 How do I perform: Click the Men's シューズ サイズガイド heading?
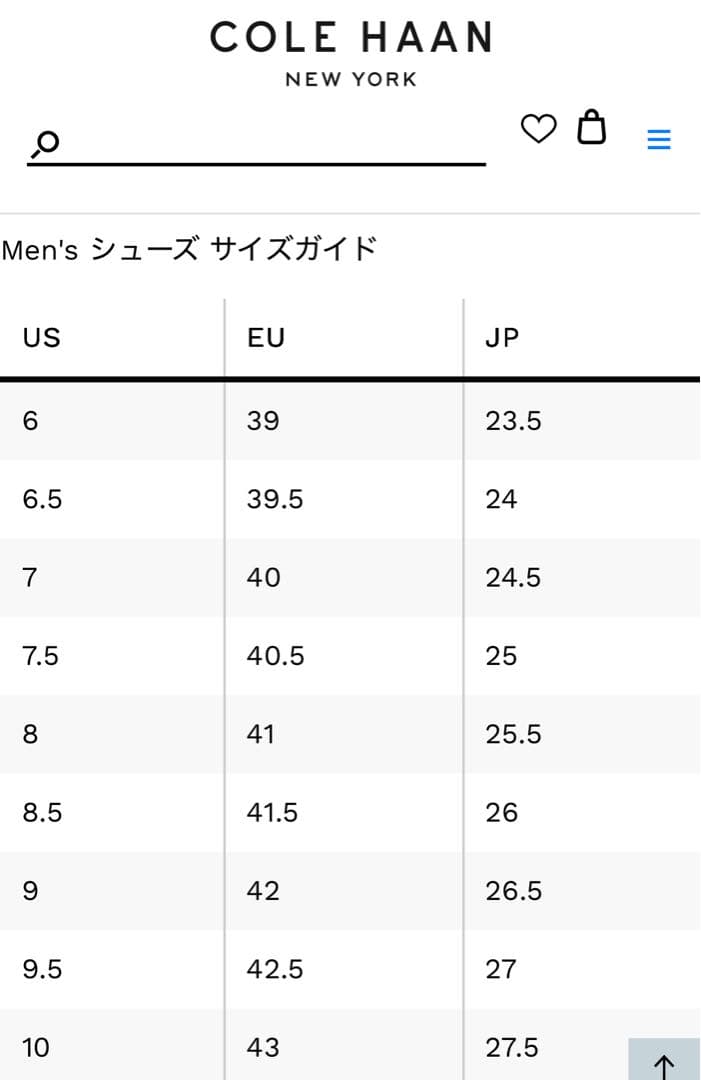pos(189,249)
